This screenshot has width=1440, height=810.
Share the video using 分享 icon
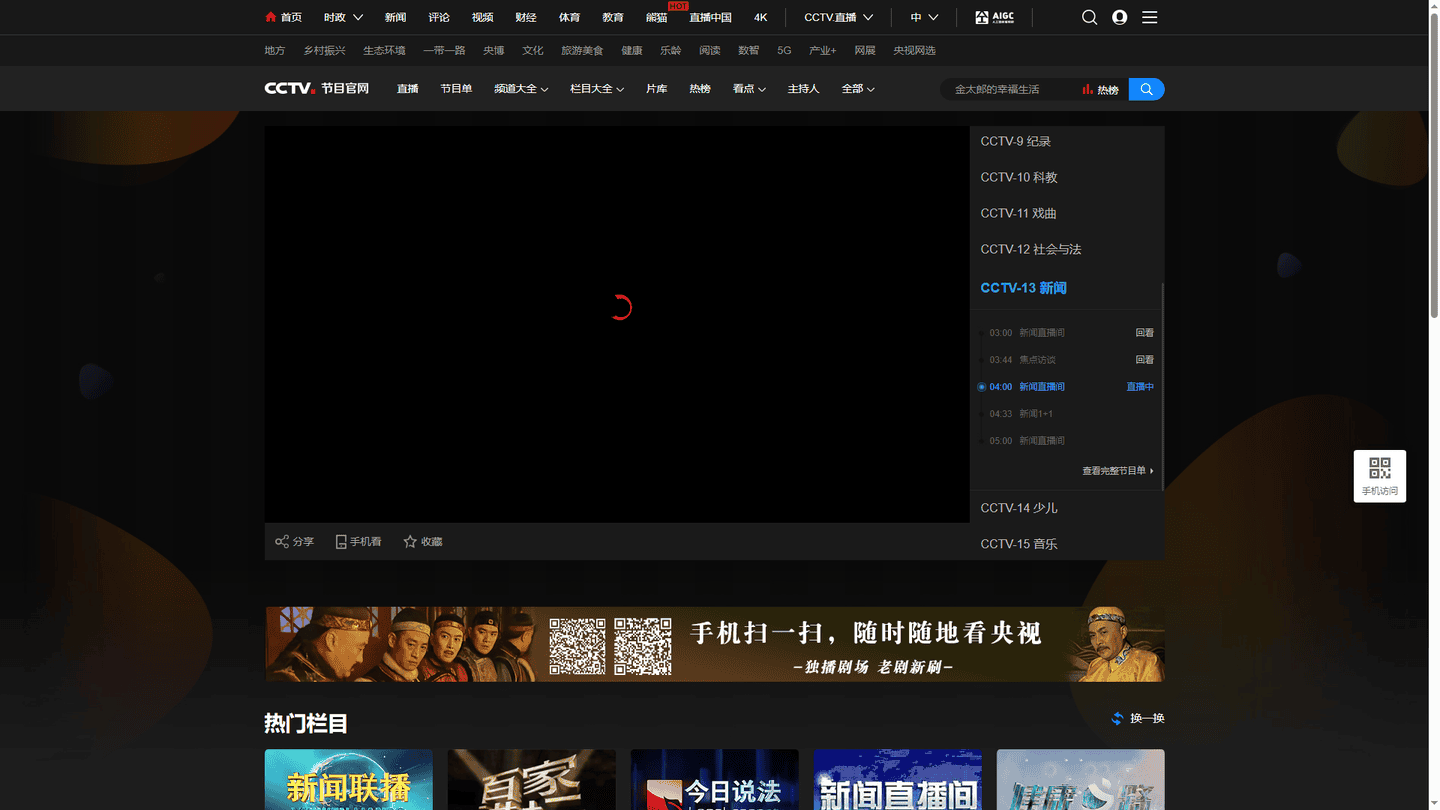point(294,541)
